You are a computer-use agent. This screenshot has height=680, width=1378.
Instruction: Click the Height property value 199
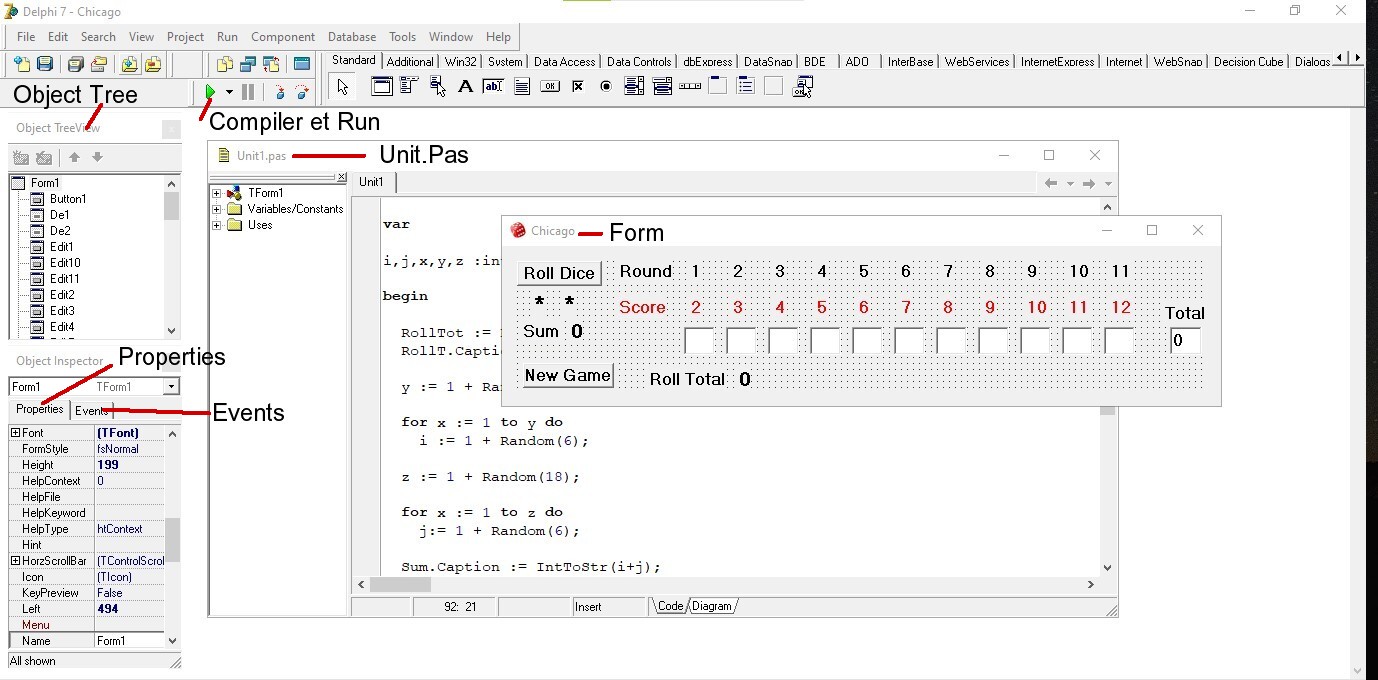[130, 465]
